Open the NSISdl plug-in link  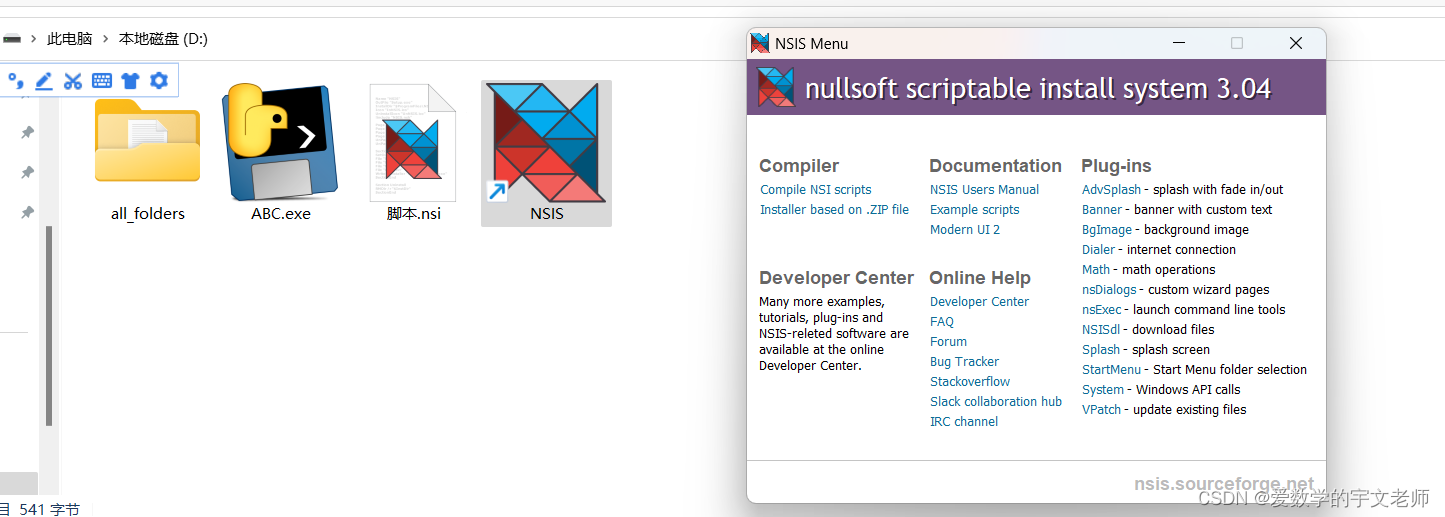click(x=1101, y=330)
